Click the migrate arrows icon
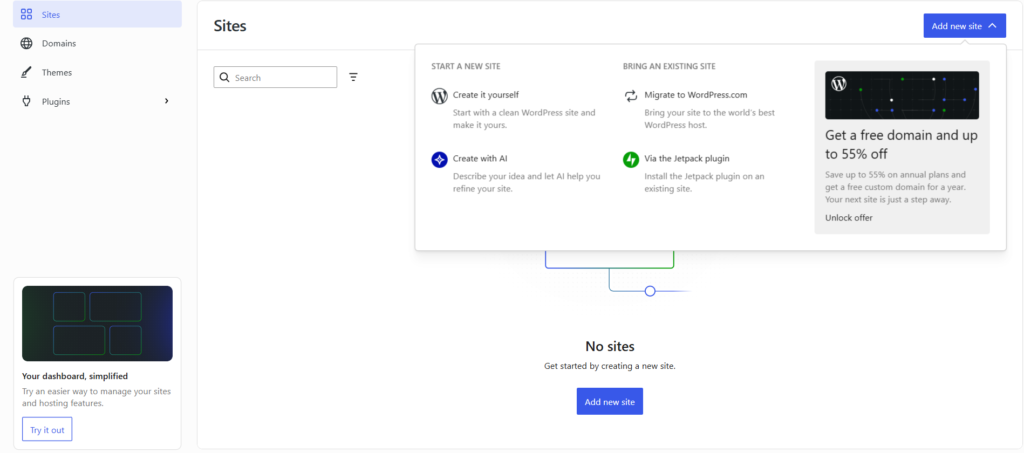1024x453 pixels. [631, 96]
